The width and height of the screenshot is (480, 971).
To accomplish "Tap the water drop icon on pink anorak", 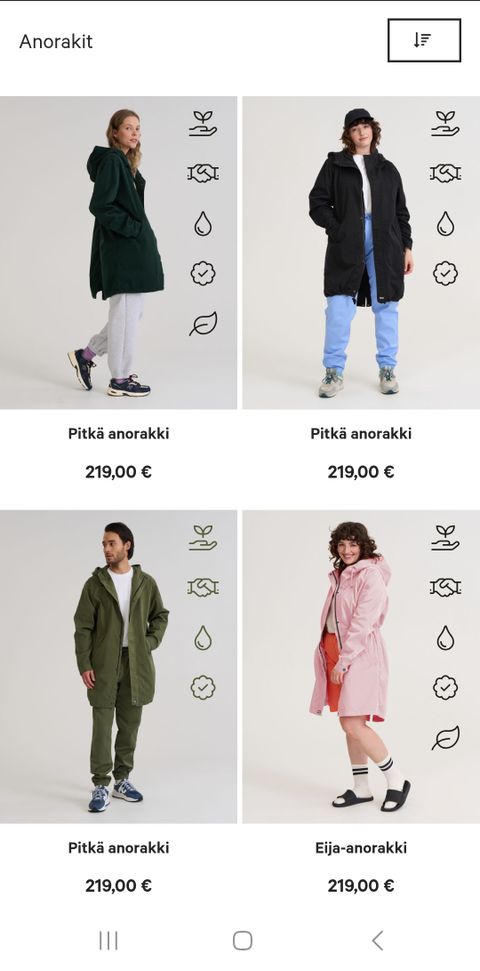I will [445, 638].
